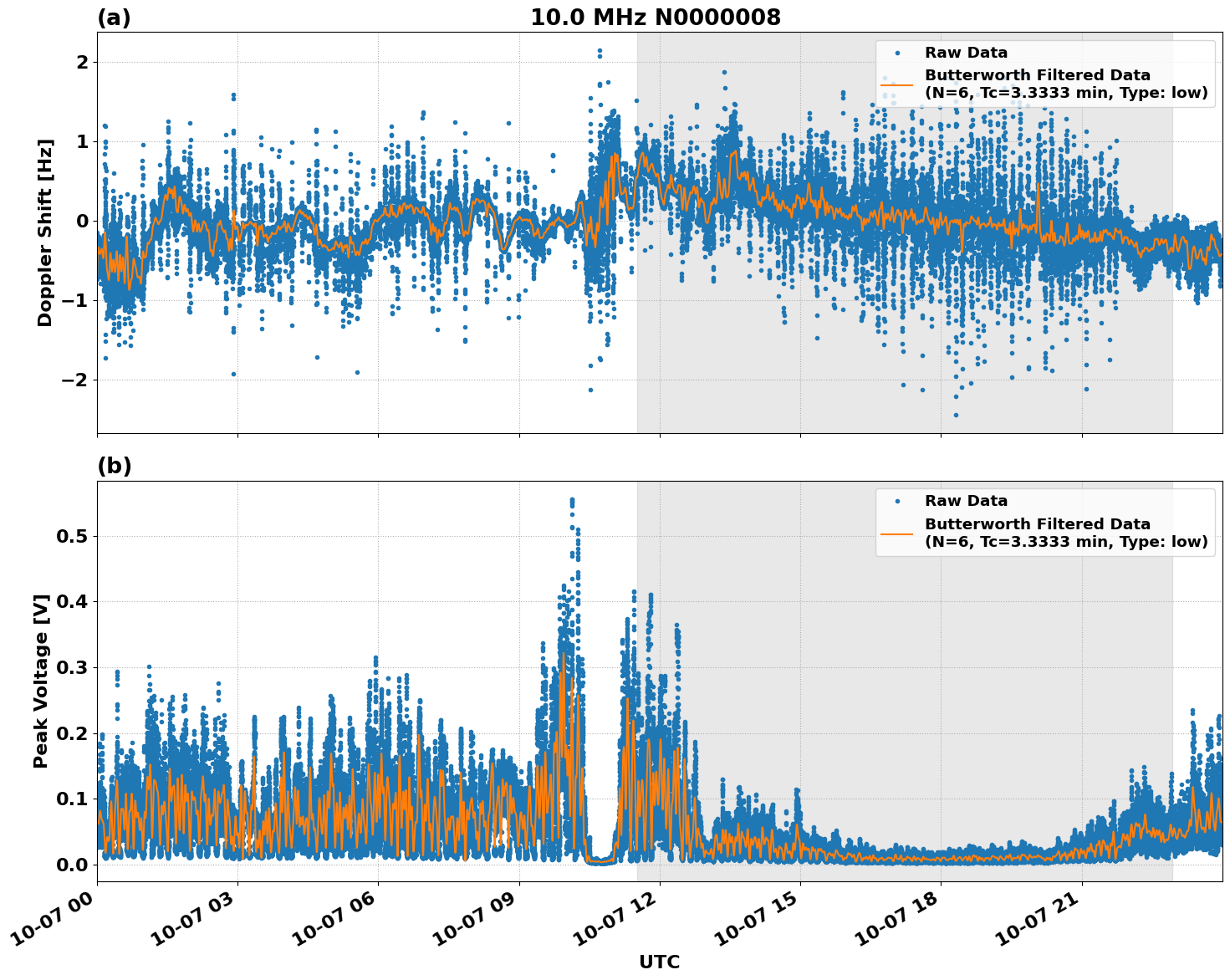The width and height of the screenshot is (1230, 980).
Task: Click the UTC axis label
Action: pyautogui.click(x=658, y=962)
